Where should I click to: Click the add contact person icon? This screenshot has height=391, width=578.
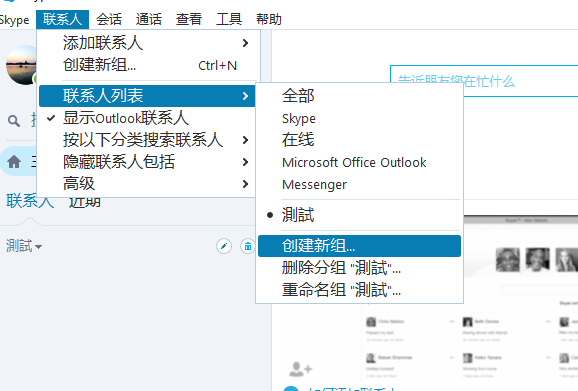pyautogui.click(x=300, y=369)
